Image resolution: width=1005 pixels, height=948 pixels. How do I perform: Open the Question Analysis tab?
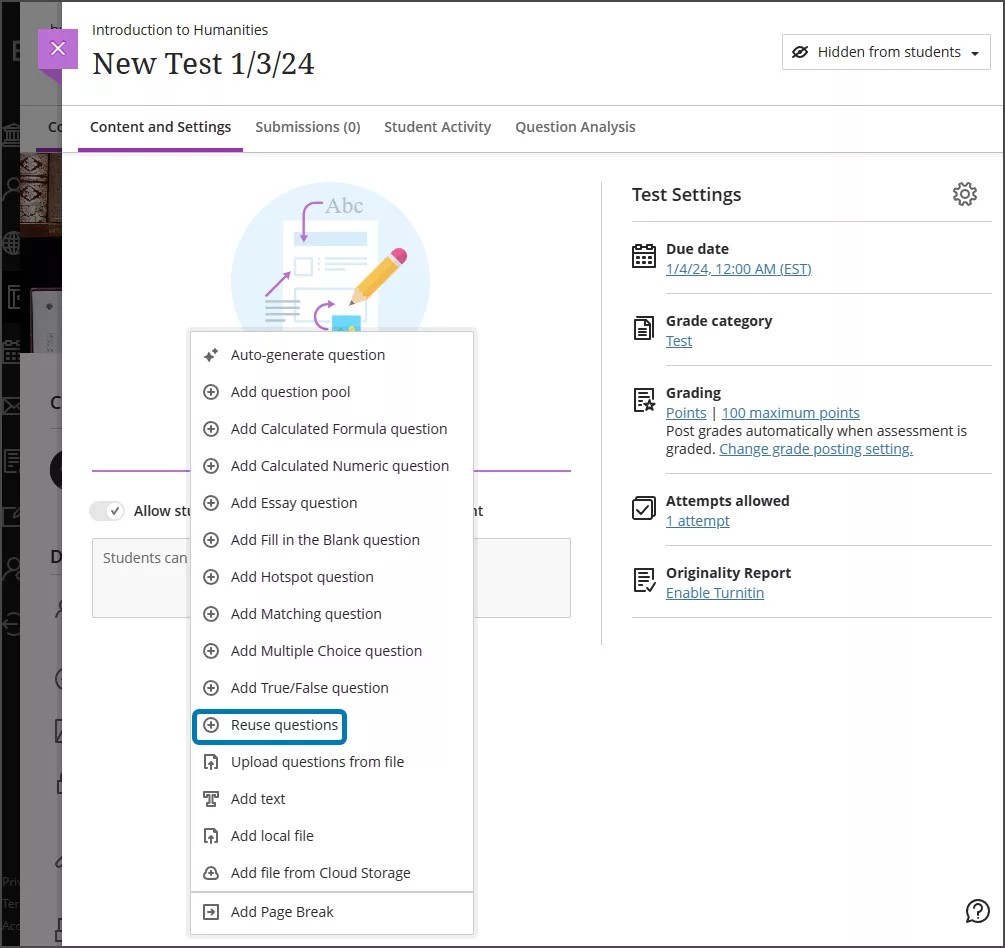pos(575,127)
